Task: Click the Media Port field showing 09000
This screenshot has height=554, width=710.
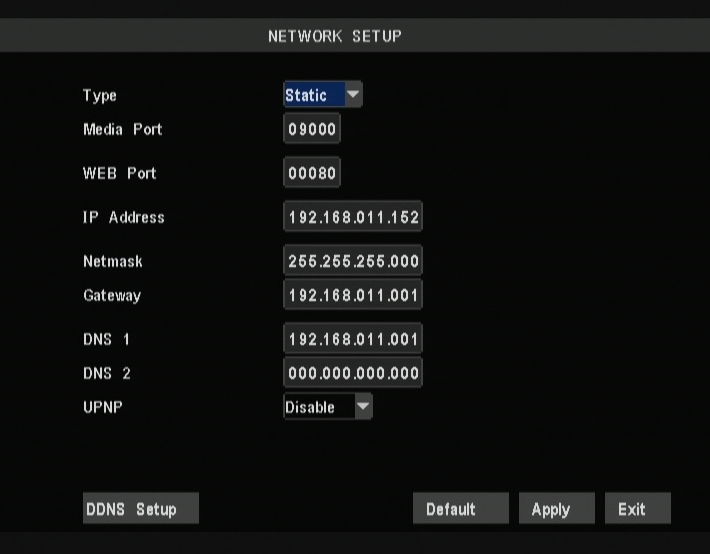Action: click(x=312, y=130)
